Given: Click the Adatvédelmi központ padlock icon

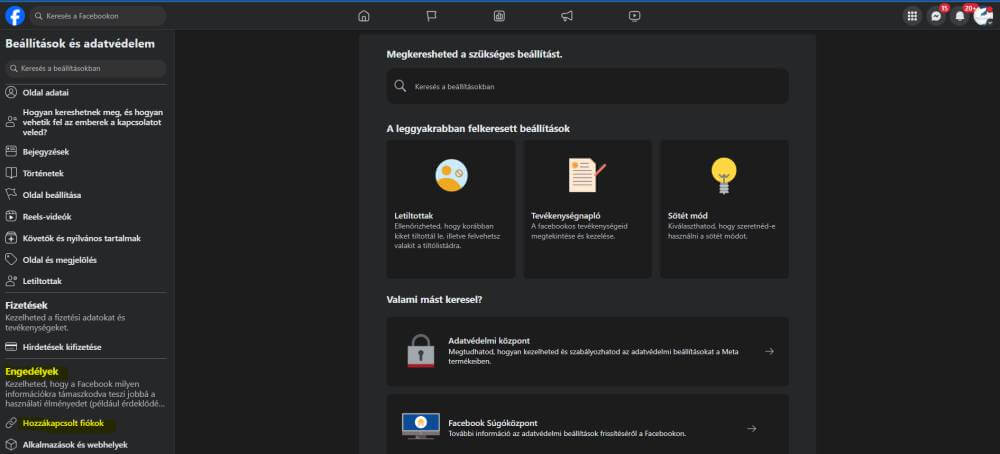Looking at the screenshot, I should pos(420,351).
